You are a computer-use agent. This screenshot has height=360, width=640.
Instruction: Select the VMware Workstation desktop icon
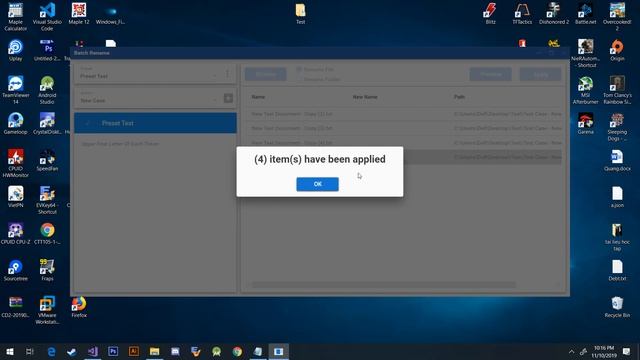(47, 310)
